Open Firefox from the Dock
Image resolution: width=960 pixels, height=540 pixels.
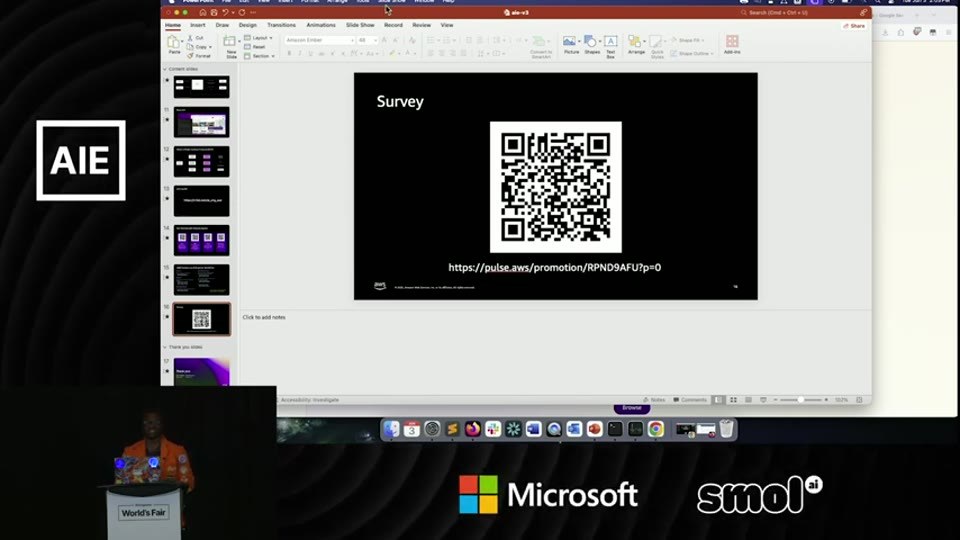tap(473, 429)
